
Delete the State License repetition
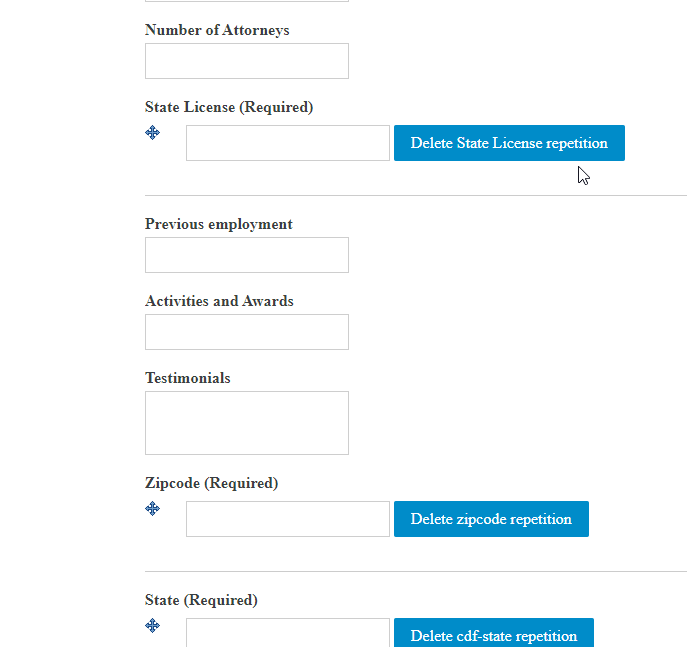point(509,143)
